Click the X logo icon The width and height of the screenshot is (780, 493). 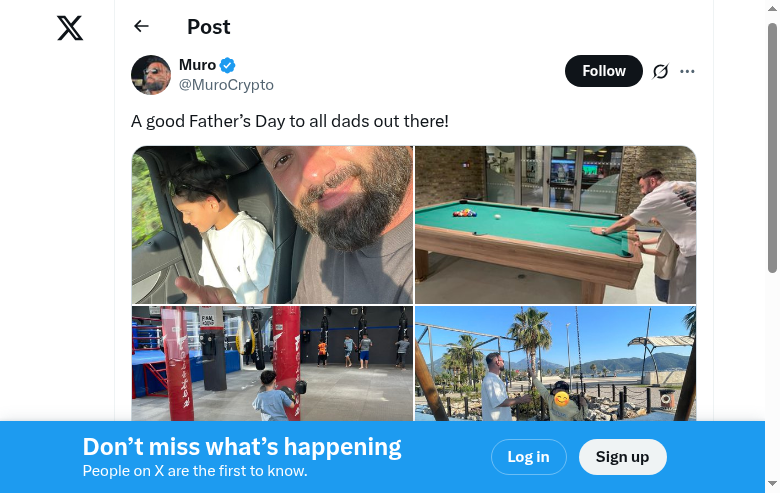coord(70,28)
